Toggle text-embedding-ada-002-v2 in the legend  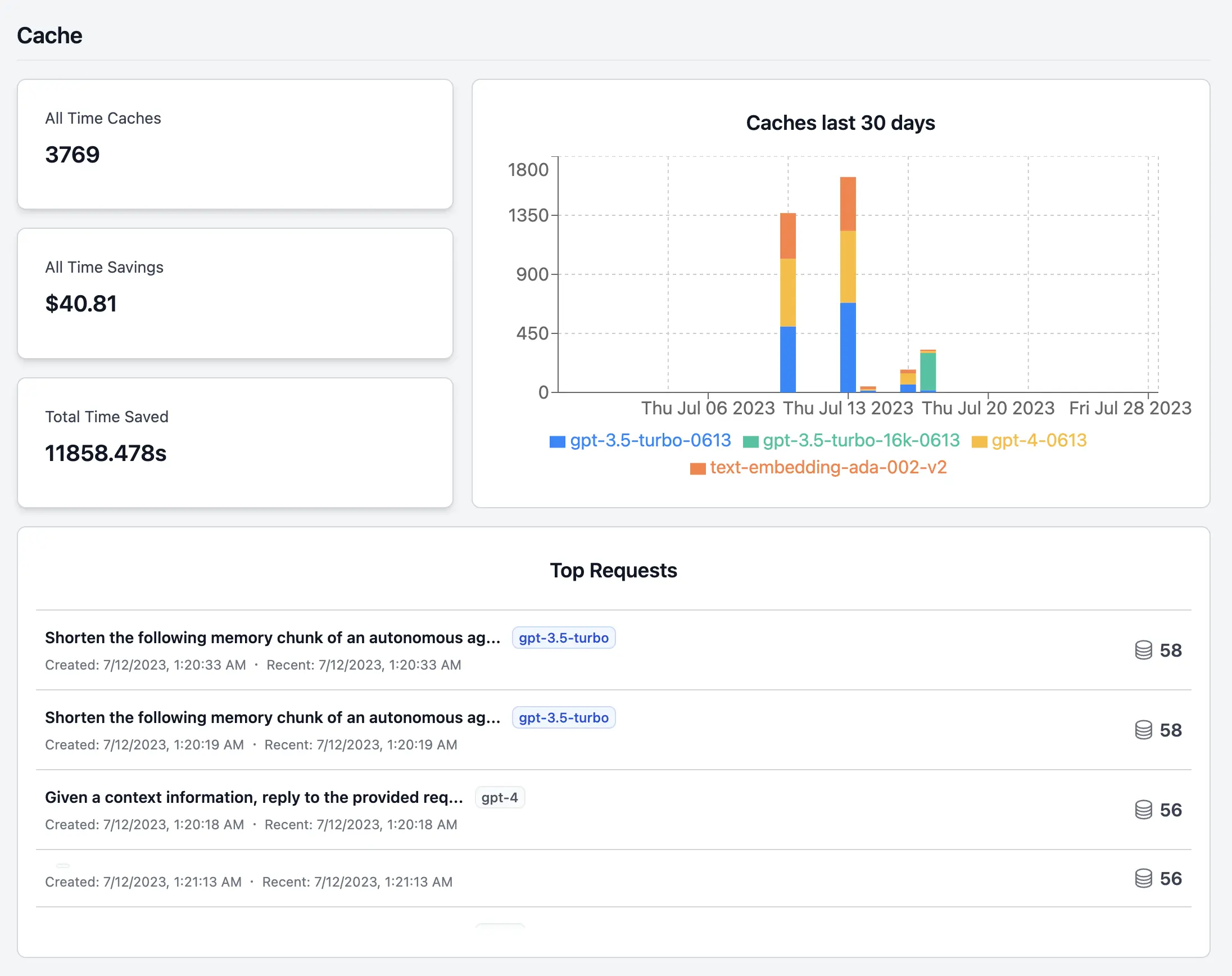tap(828, 467)
